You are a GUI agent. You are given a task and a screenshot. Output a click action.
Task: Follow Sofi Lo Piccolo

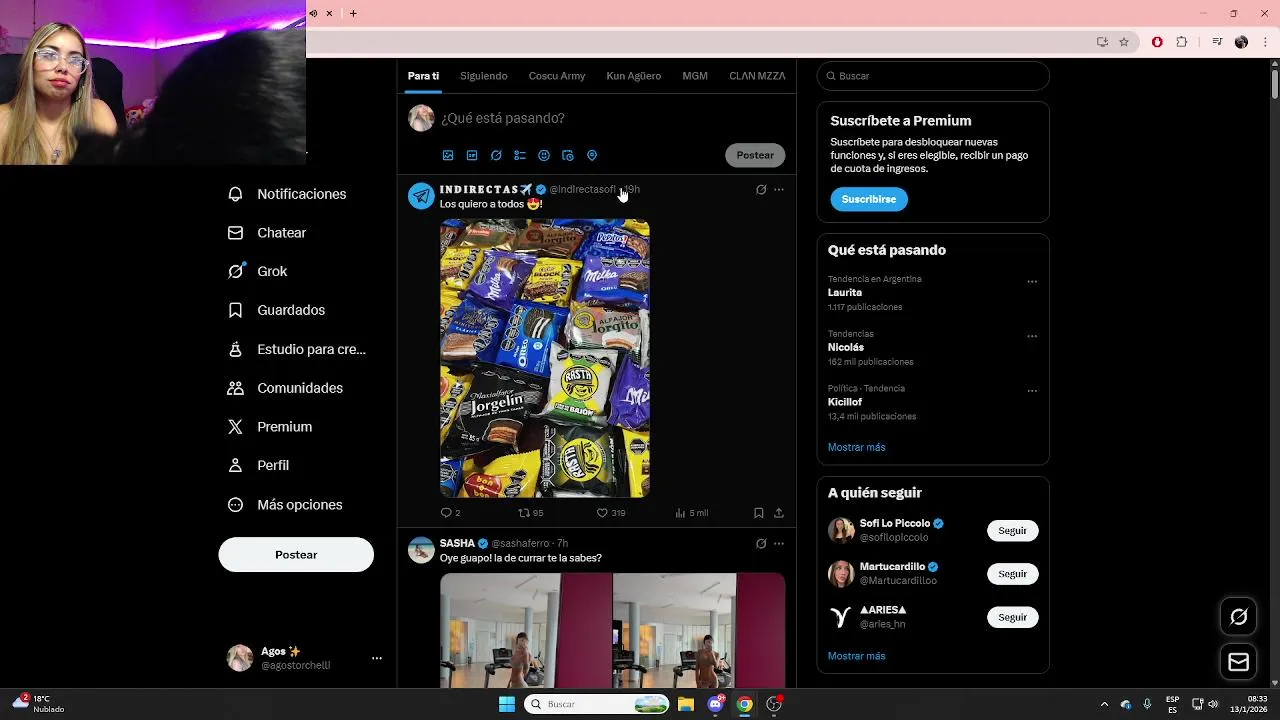coord(1012,531)
